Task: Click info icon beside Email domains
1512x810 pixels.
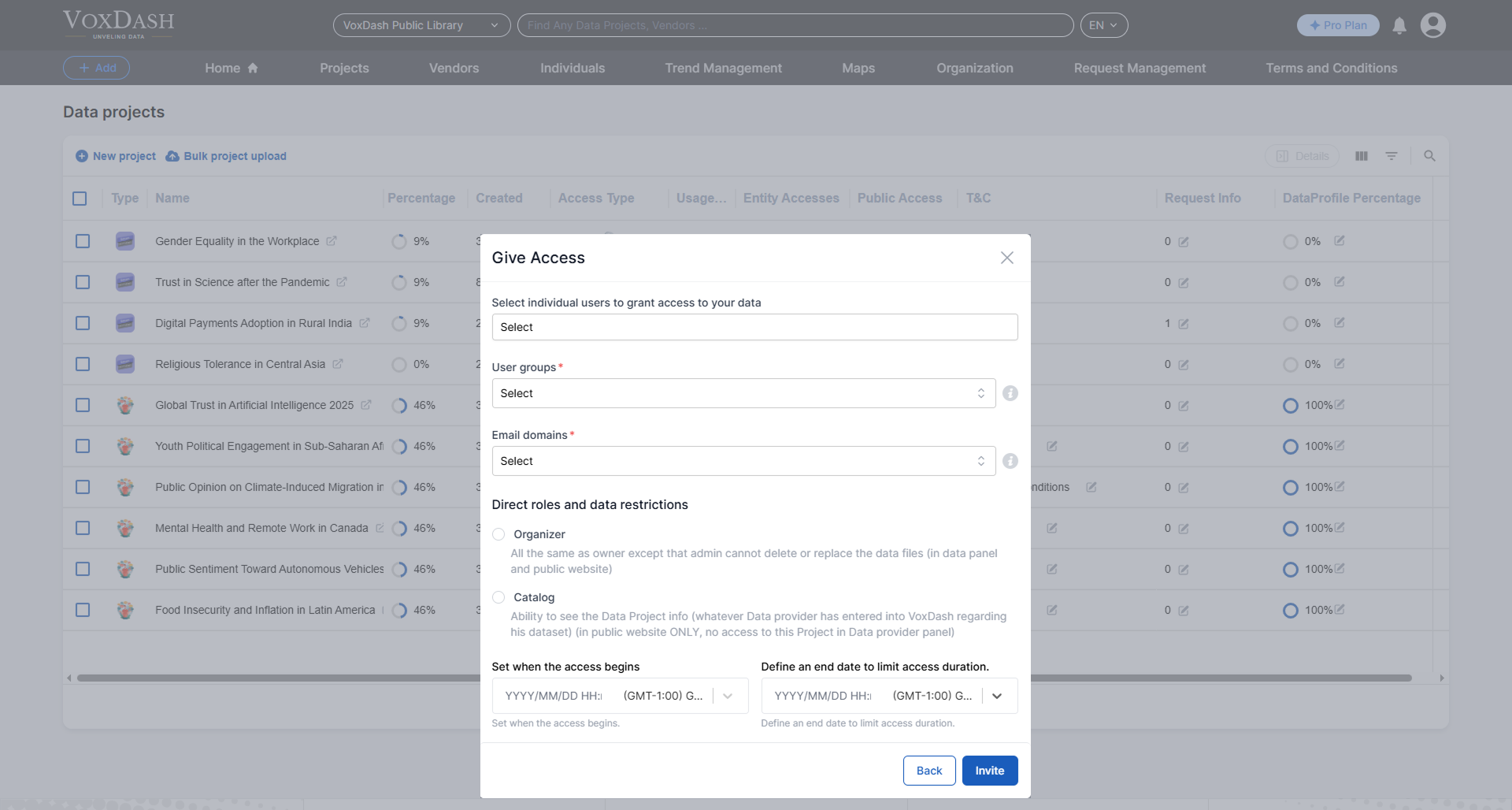Action: (1010, 461)
